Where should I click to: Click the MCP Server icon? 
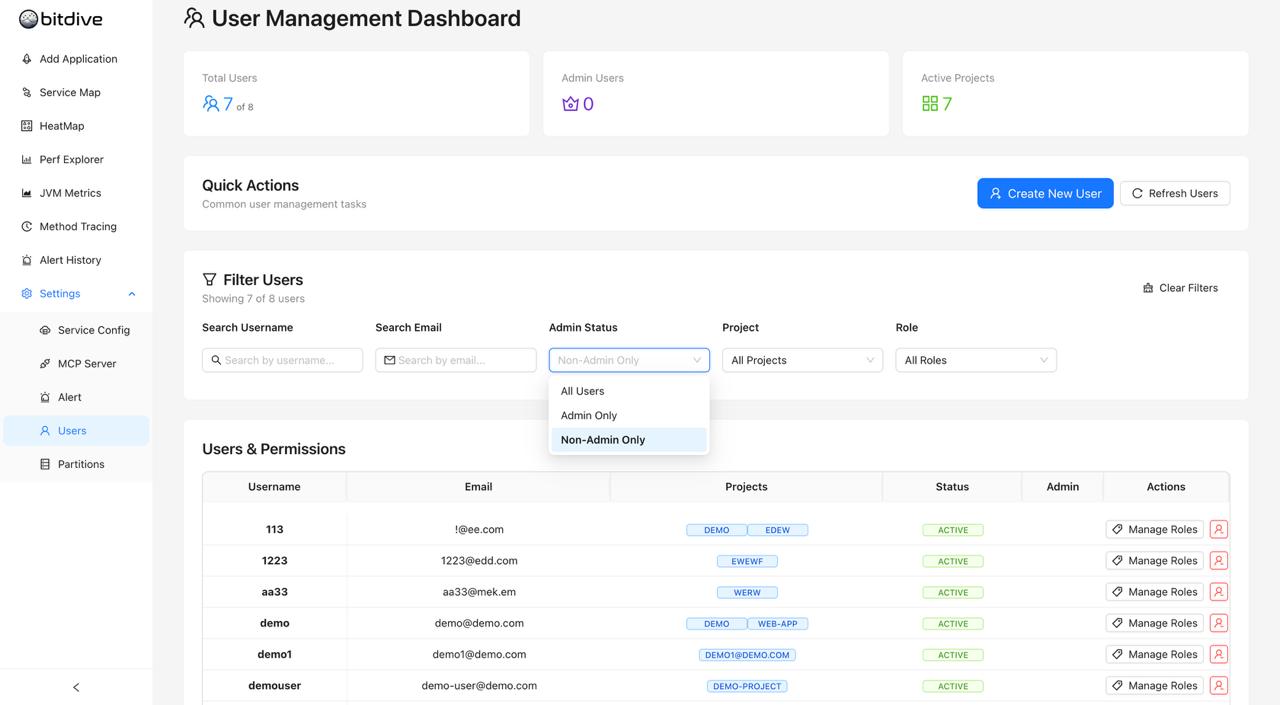(x=45, y=363)
